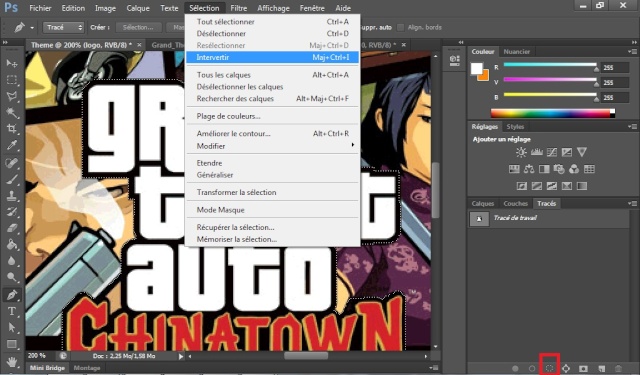Click the color spectrum ramp

(553, 113)
